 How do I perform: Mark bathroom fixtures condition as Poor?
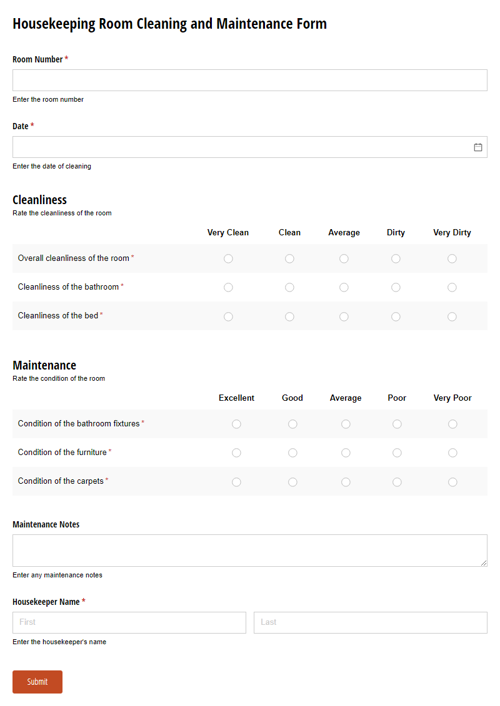397,424
